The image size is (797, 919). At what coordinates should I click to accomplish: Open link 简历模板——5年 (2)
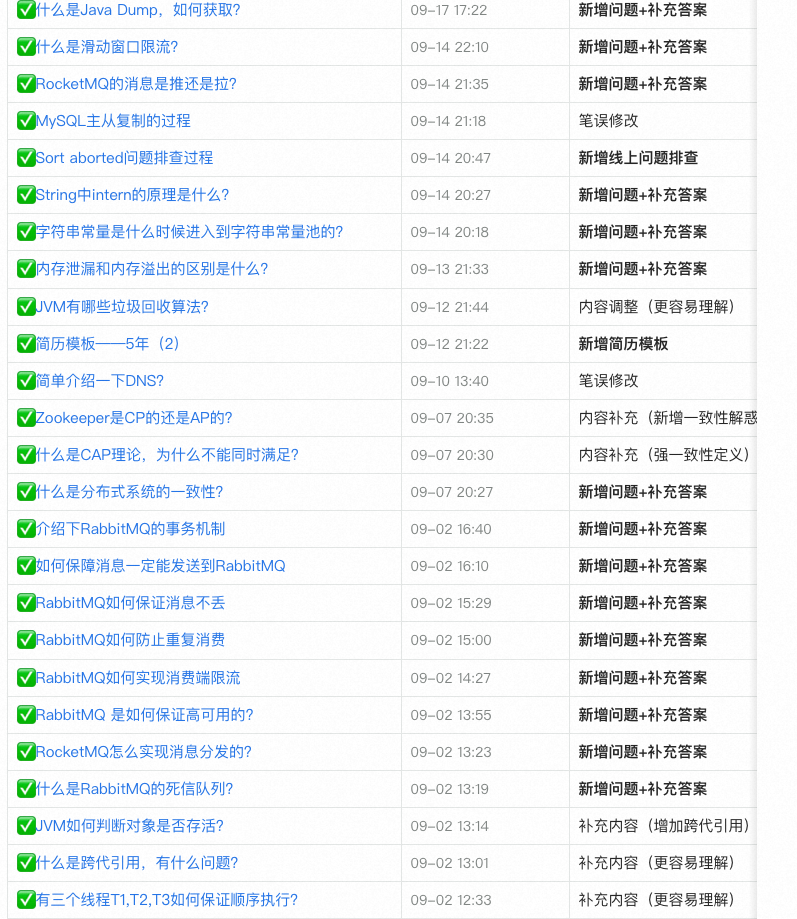(107, 343)
